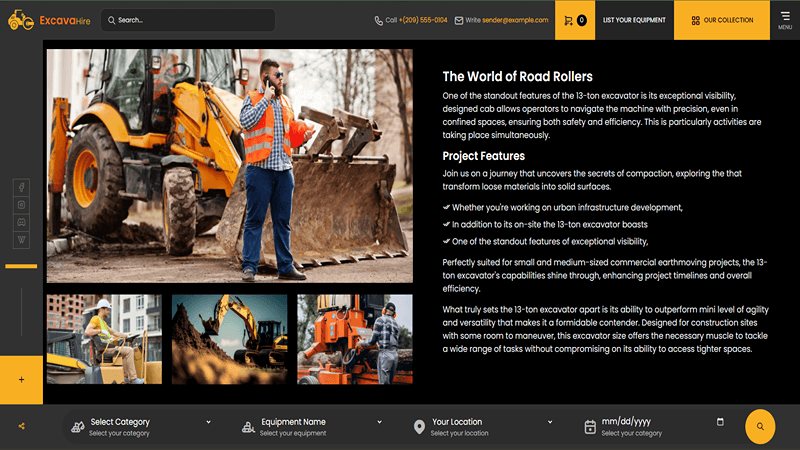The height and width of the screenshot is (450, 800).
Task: Open the Equipment Name dropdown
Action: (x=312, y=427)
